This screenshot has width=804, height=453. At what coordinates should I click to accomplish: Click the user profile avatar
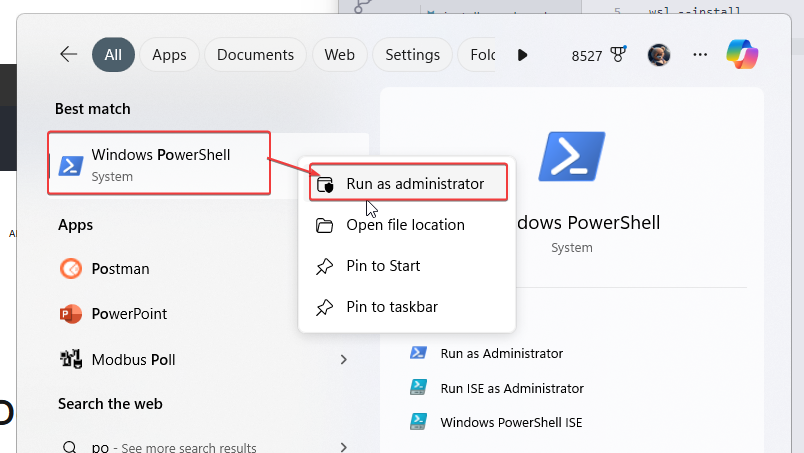click(x=659, y=54)
